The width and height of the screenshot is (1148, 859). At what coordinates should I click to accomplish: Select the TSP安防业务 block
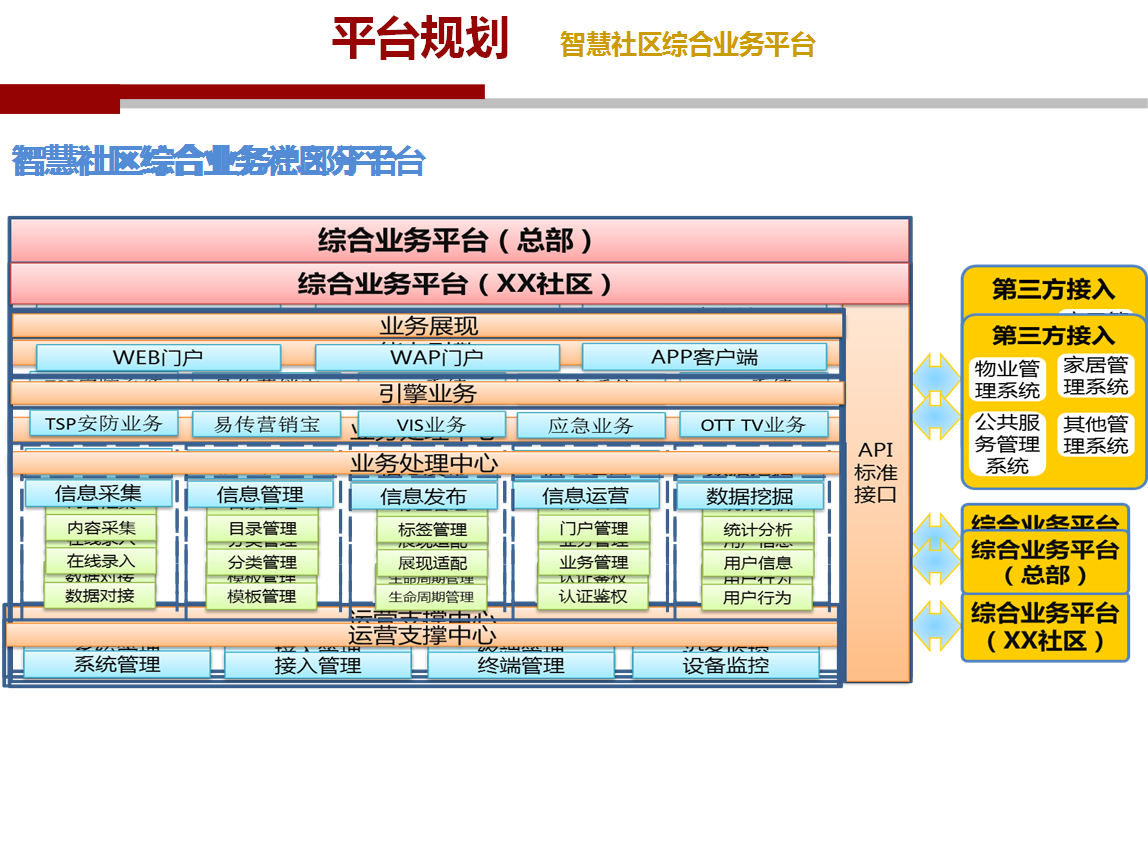coord(103,424)
